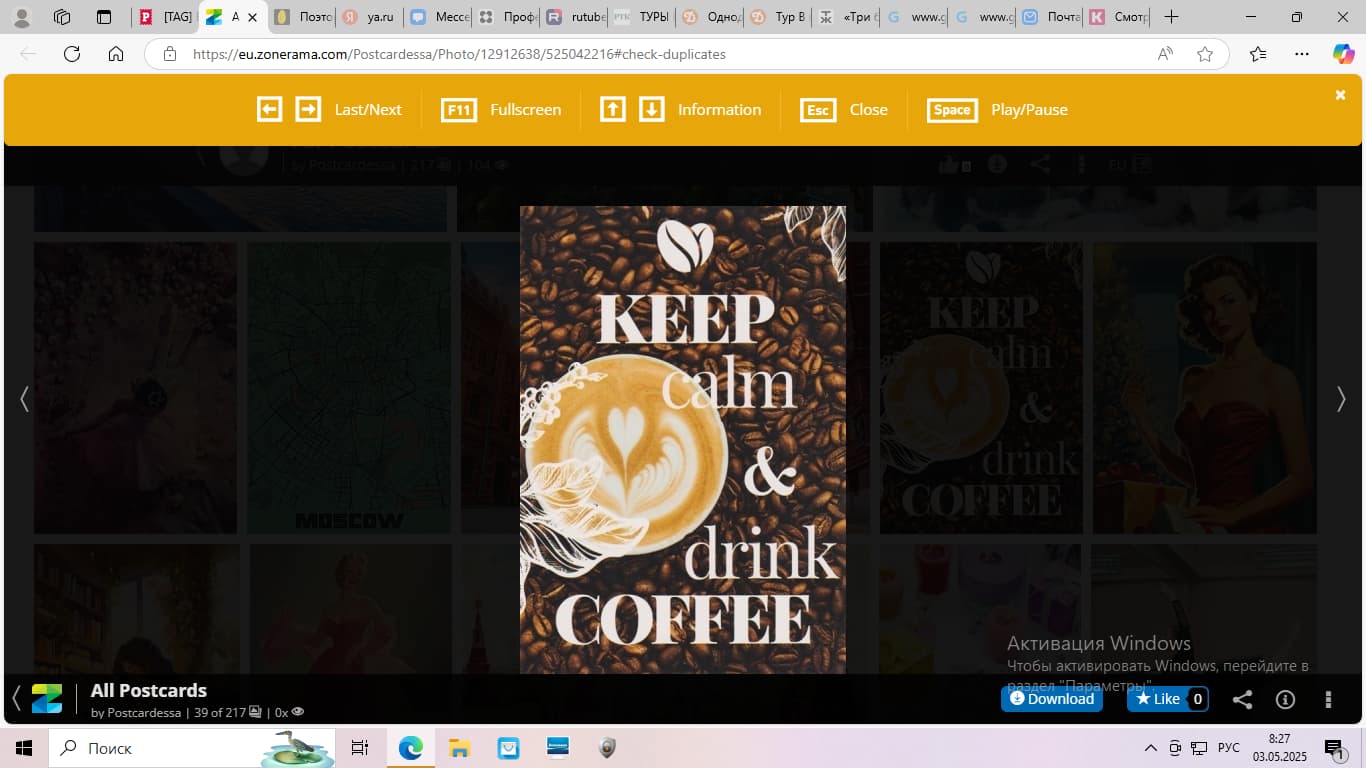Open File Explorer from the taskbar
Image resolution: width=1366 pixels, height=768 pixels.
click(459, 748)
